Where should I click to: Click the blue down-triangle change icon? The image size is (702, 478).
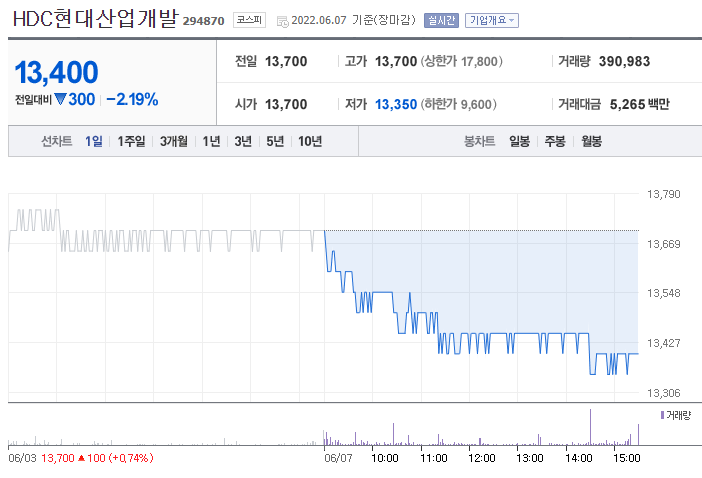[x=60, y=99]
